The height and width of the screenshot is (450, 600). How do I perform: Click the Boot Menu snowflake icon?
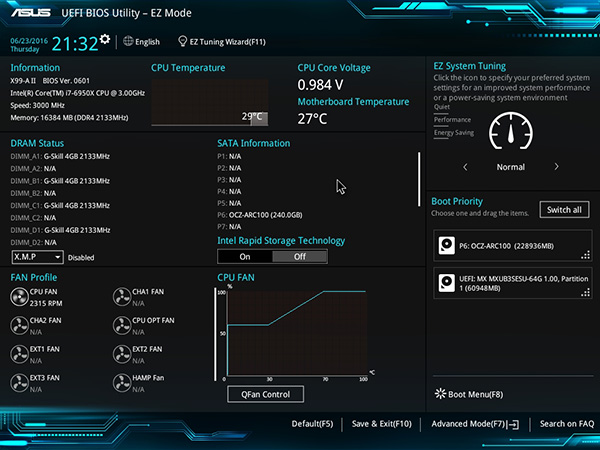pyautogui.click(x=440, y=394)
